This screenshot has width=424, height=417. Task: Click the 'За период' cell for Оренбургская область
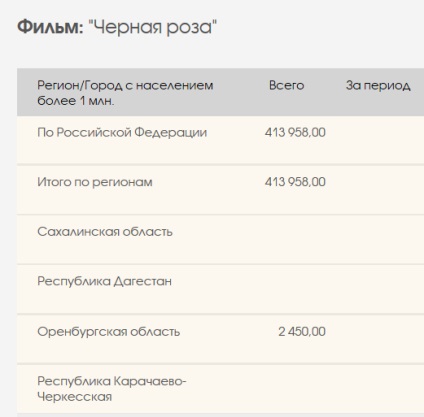pos(380,339)
